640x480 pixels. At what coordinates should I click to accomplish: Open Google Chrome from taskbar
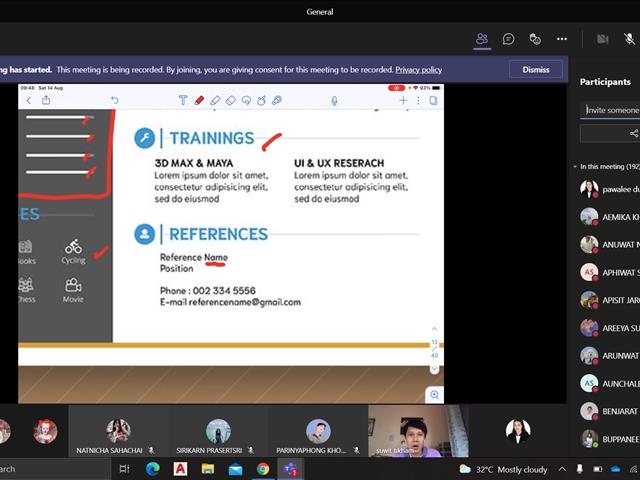pos(263,469)
